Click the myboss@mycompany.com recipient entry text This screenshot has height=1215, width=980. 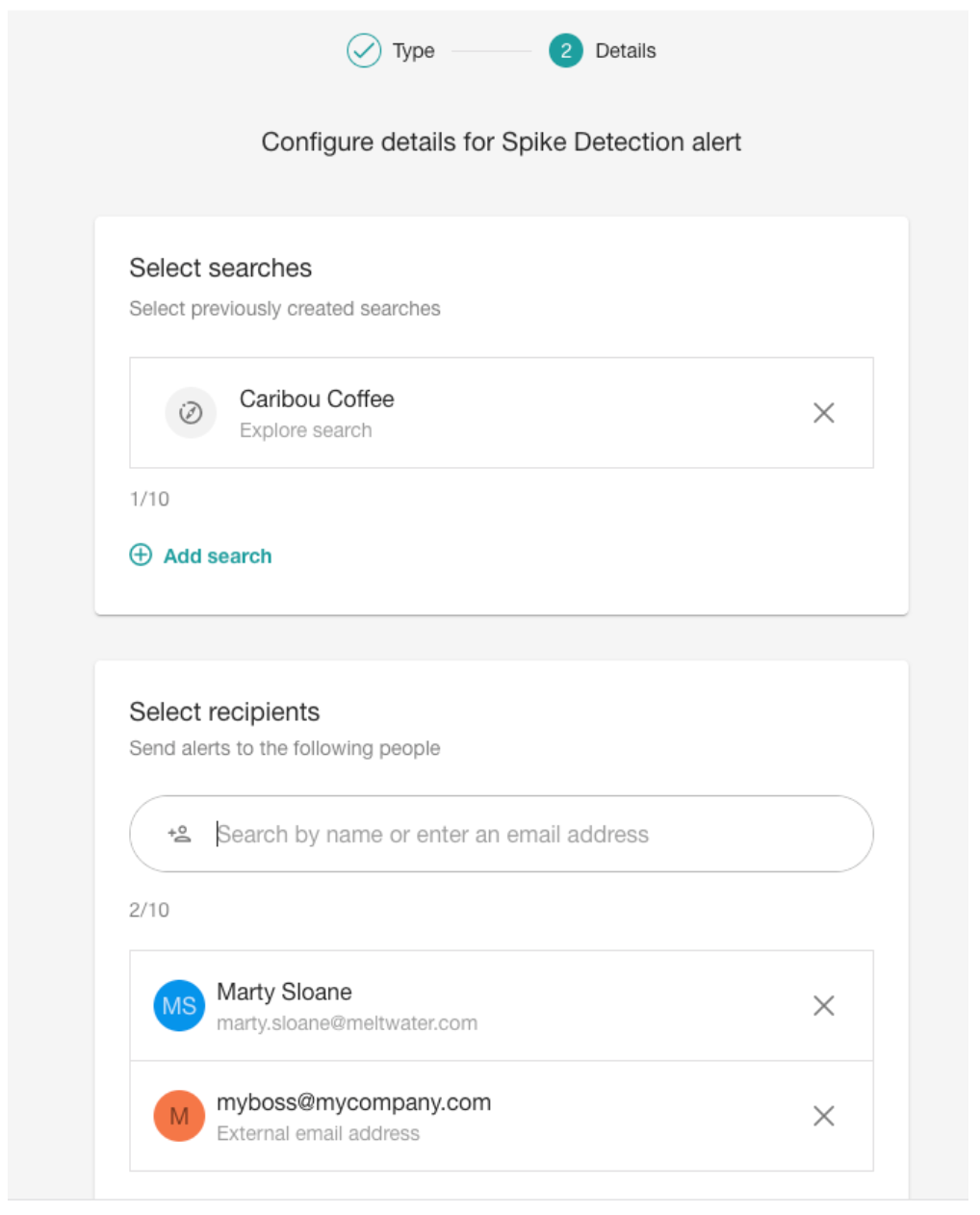pos(353,1103)
